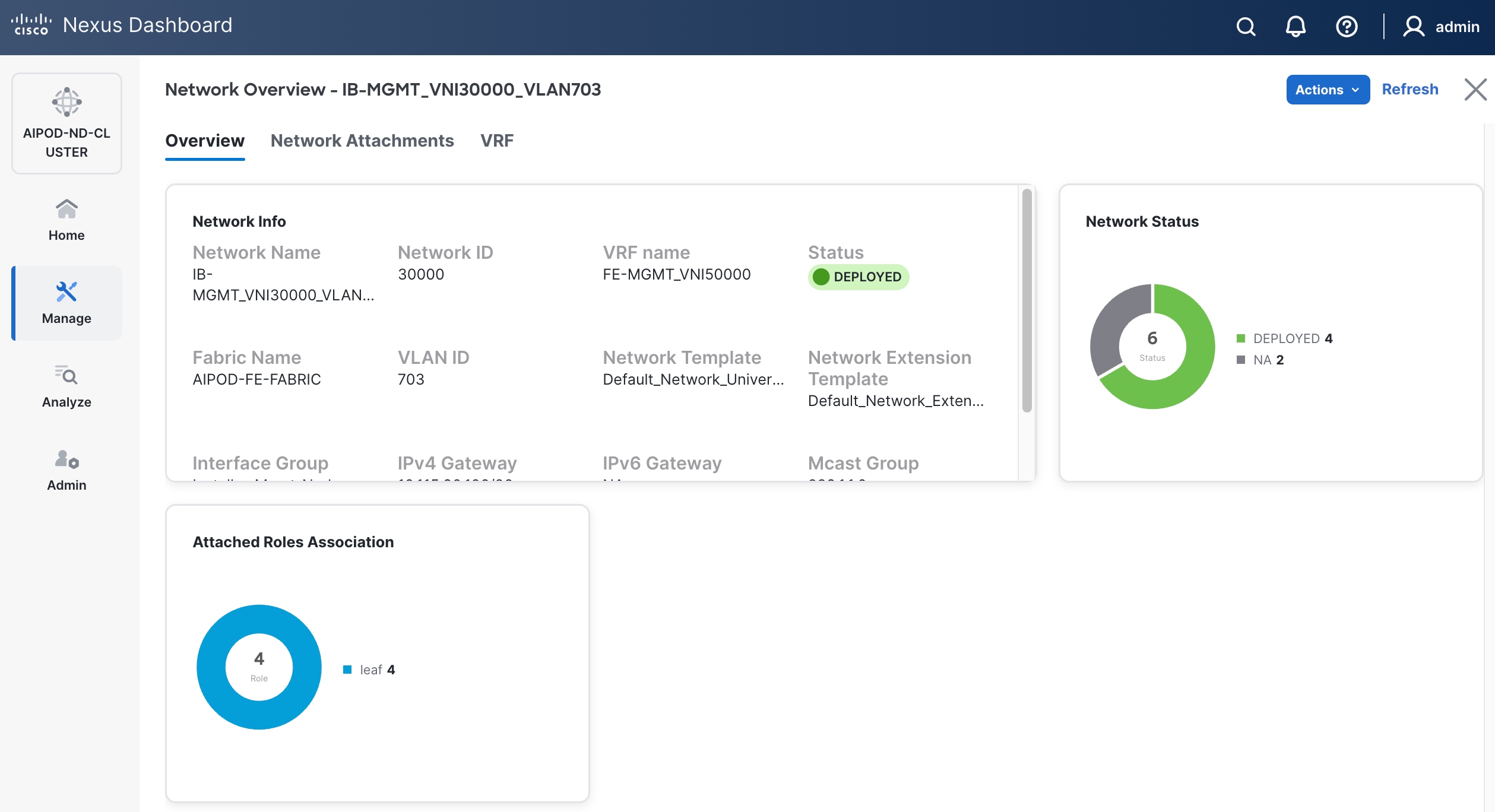Click the green DEPLOYED legend swatch
Viewport: 1495px width, 812px height.
pos(1240,338)
